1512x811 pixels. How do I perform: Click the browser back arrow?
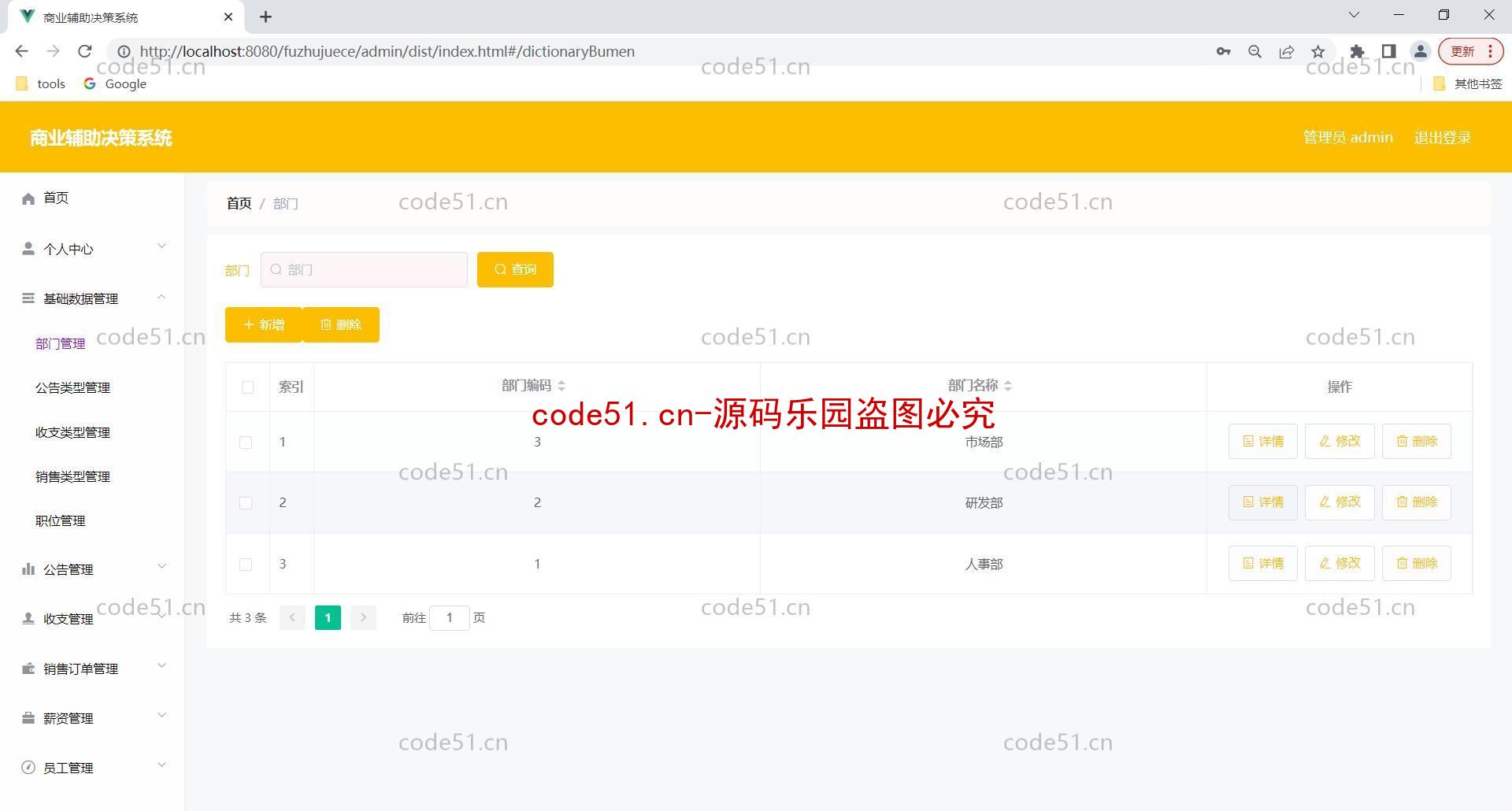click(x=21, y=51)
